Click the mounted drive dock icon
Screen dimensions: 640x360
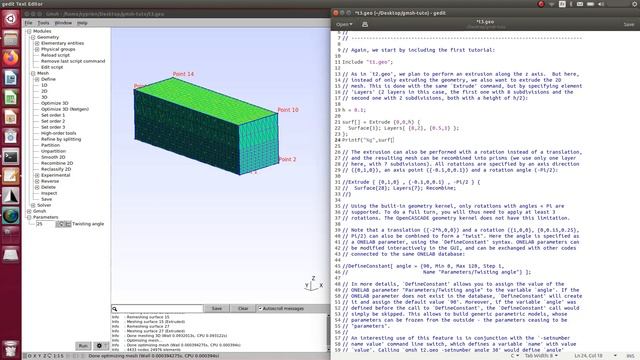[x=11, y=255]
